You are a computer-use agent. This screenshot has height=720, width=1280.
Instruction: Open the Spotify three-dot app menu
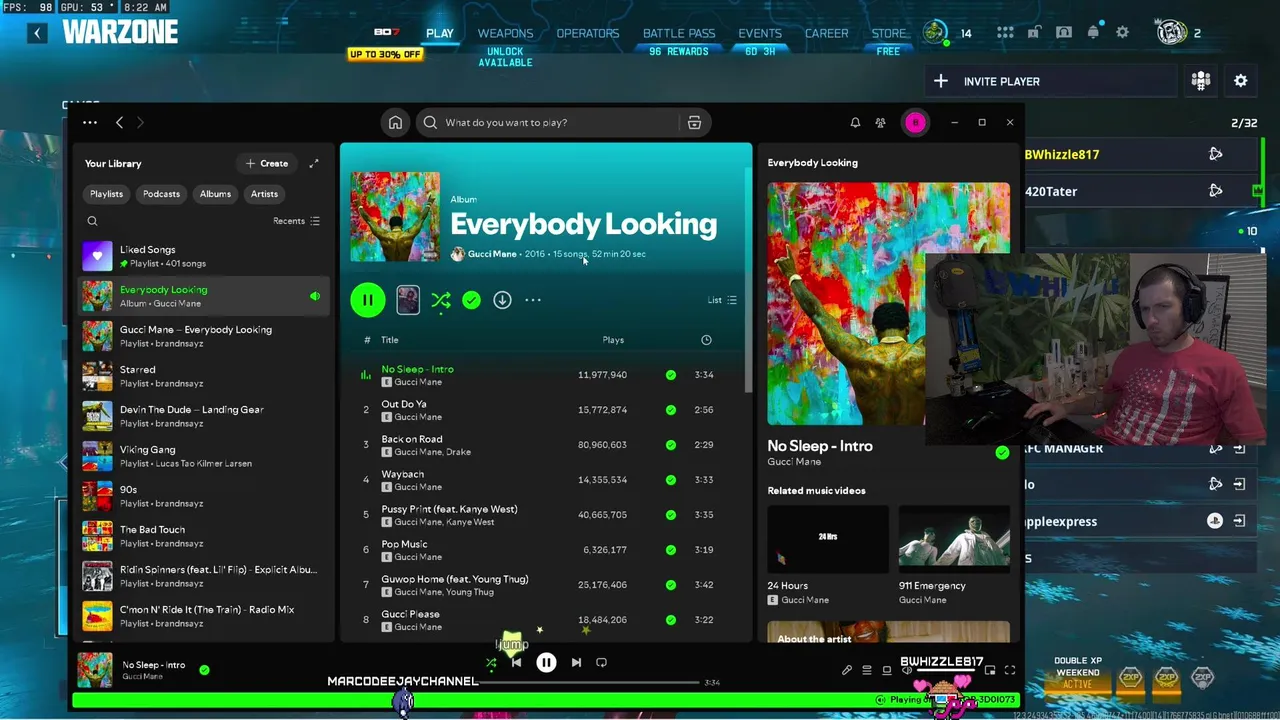(90, 123)
